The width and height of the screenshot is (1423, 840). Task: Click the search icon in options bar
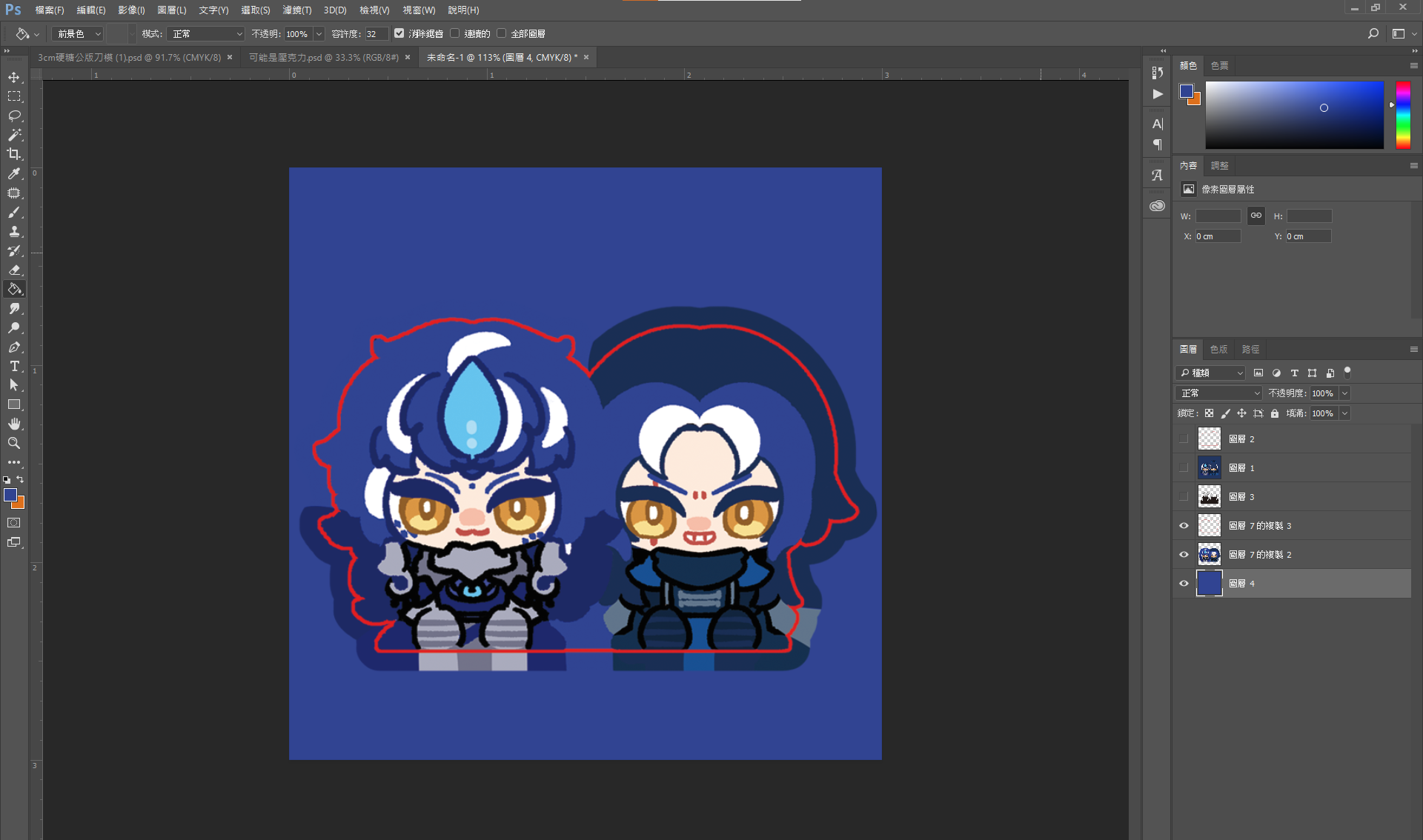pos(1373,33)
